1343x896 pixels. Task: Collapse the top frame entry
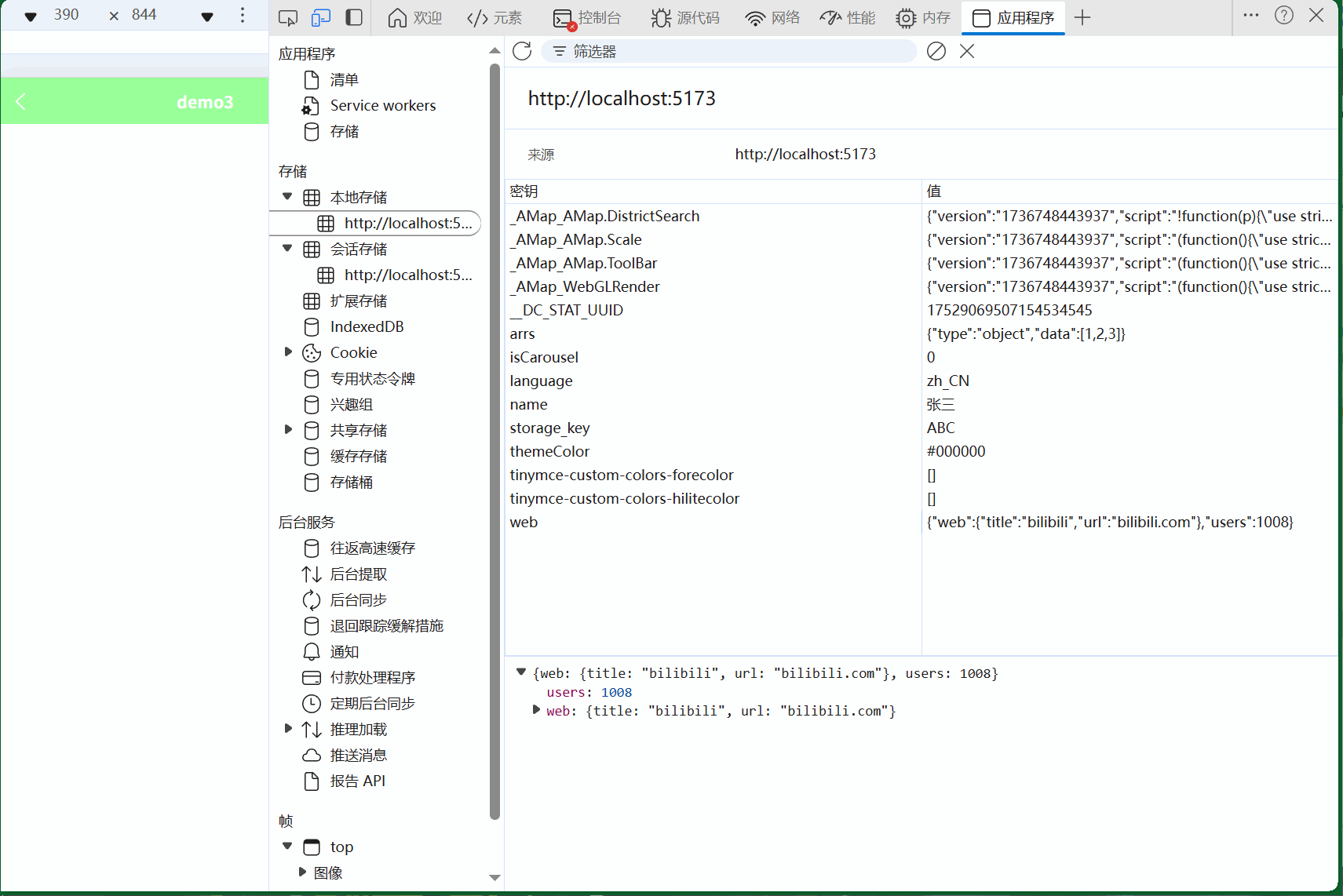[287, 847]
